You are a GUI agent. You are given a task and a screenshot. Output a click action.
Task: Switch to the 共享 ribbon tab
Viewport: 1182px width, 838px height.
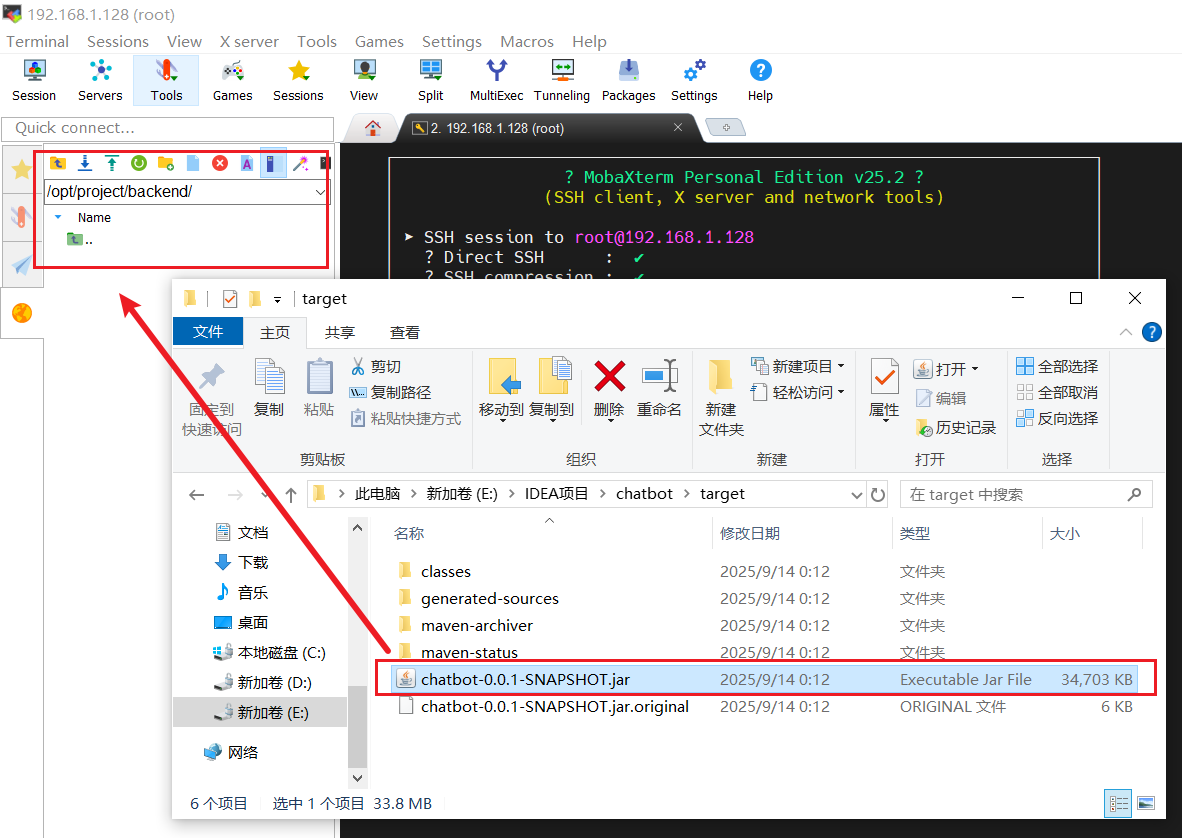click(x=340, y=332)
